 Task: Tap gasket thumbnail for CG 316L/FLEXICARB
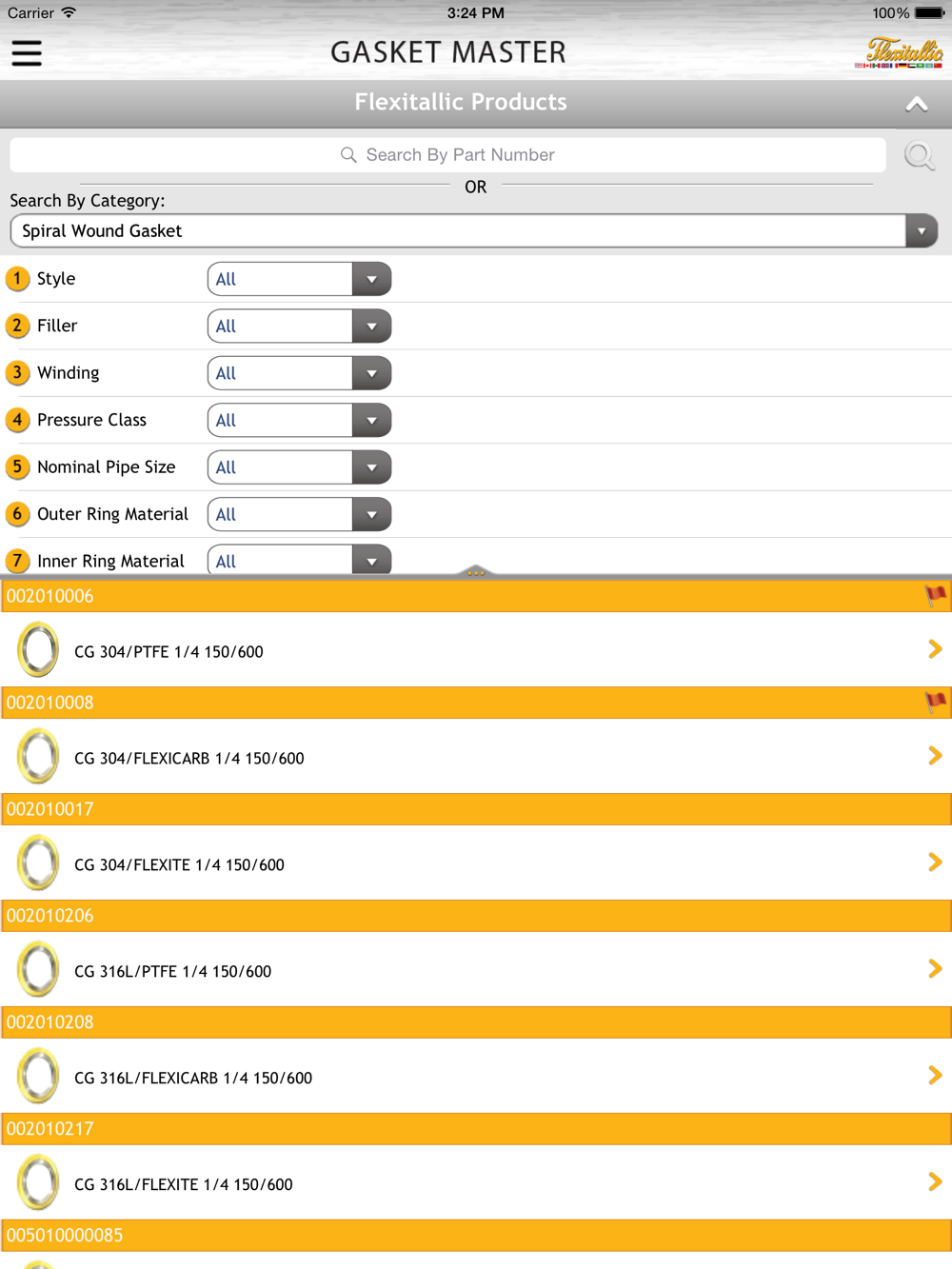click(x=38, y=1077)
